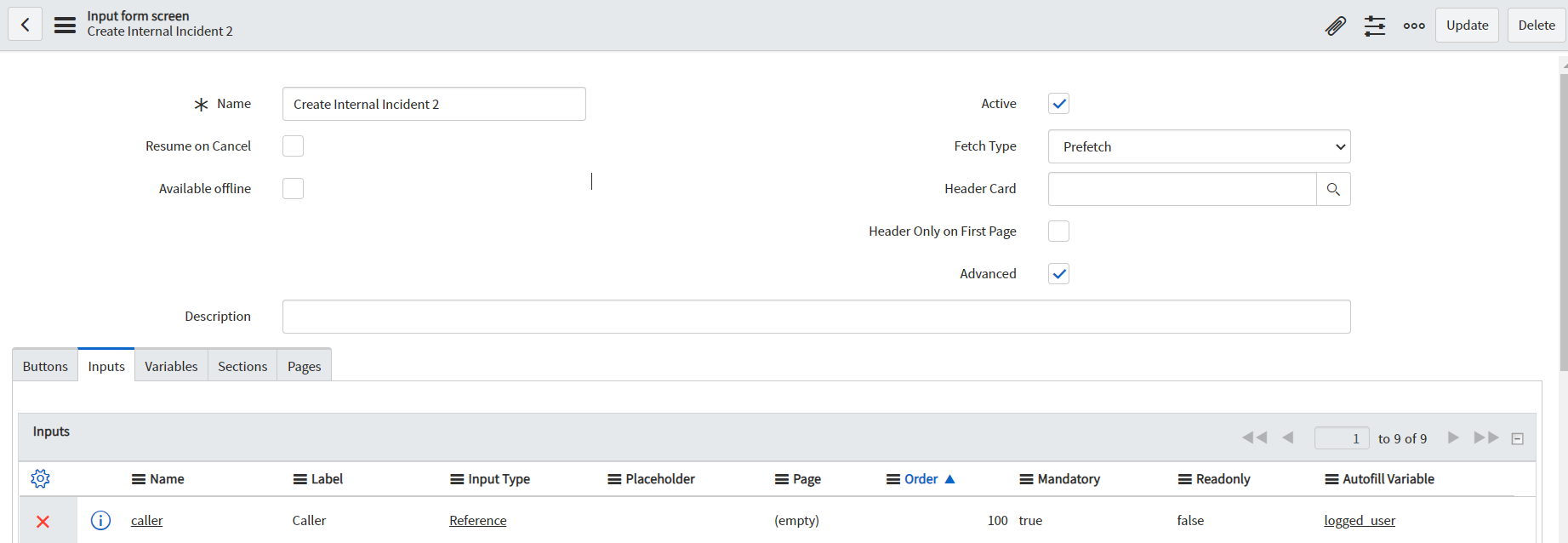This screenshot has height=543, width=1568.
Task: Open the Reference input type link
Action: click(477, 521)
